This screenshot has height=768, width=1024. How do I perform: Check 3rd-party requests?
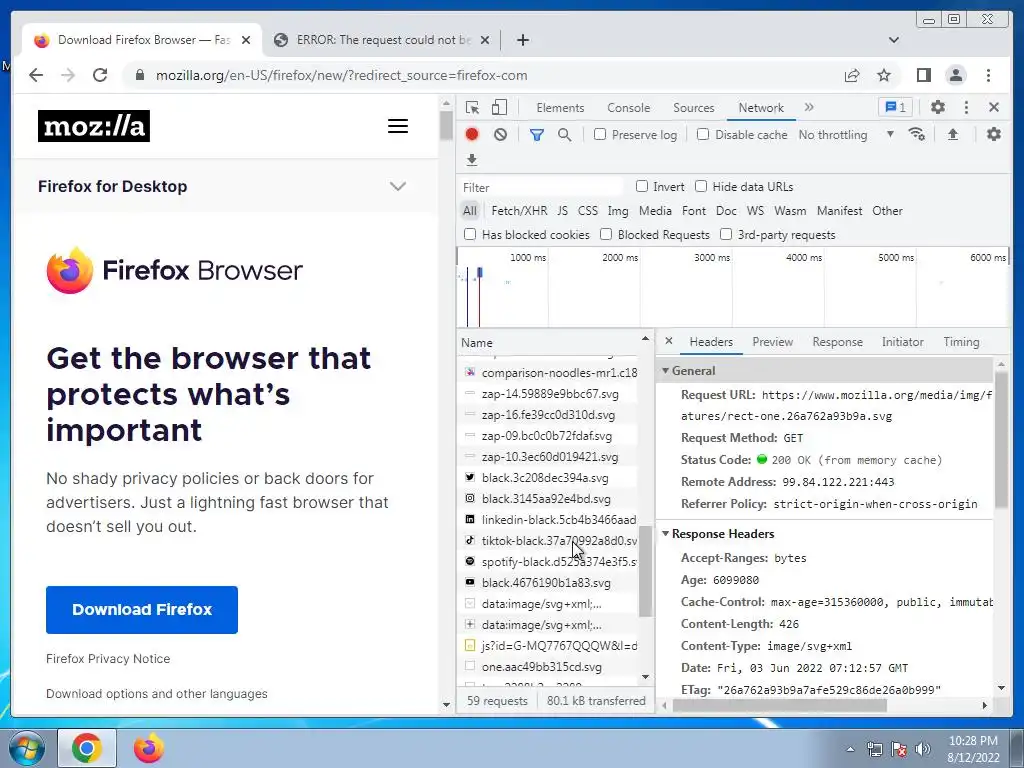click(x=726, y=234)
